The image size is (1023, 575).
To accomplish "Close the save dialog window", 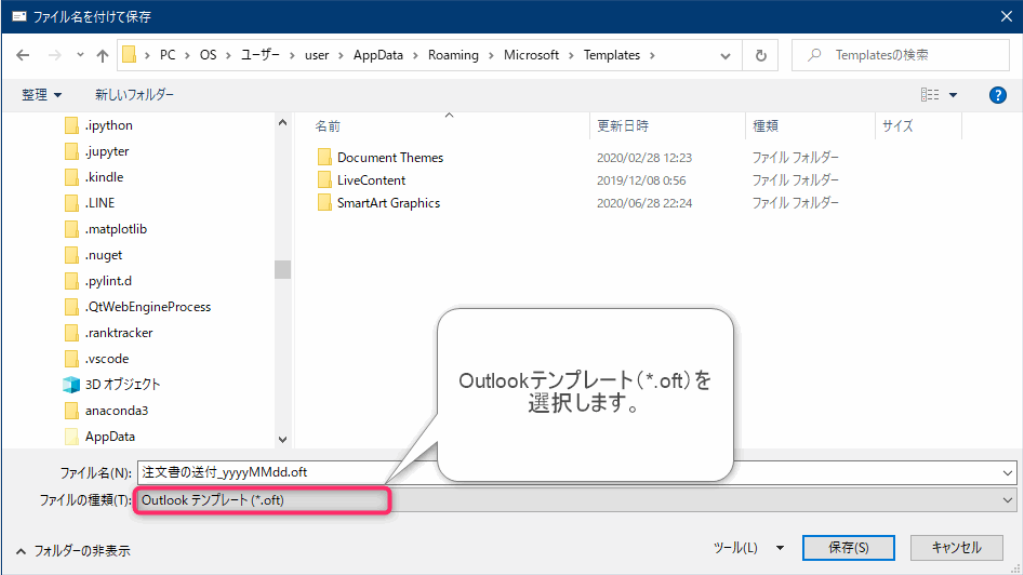I will pyautogui.click(x=1006, y=16).
